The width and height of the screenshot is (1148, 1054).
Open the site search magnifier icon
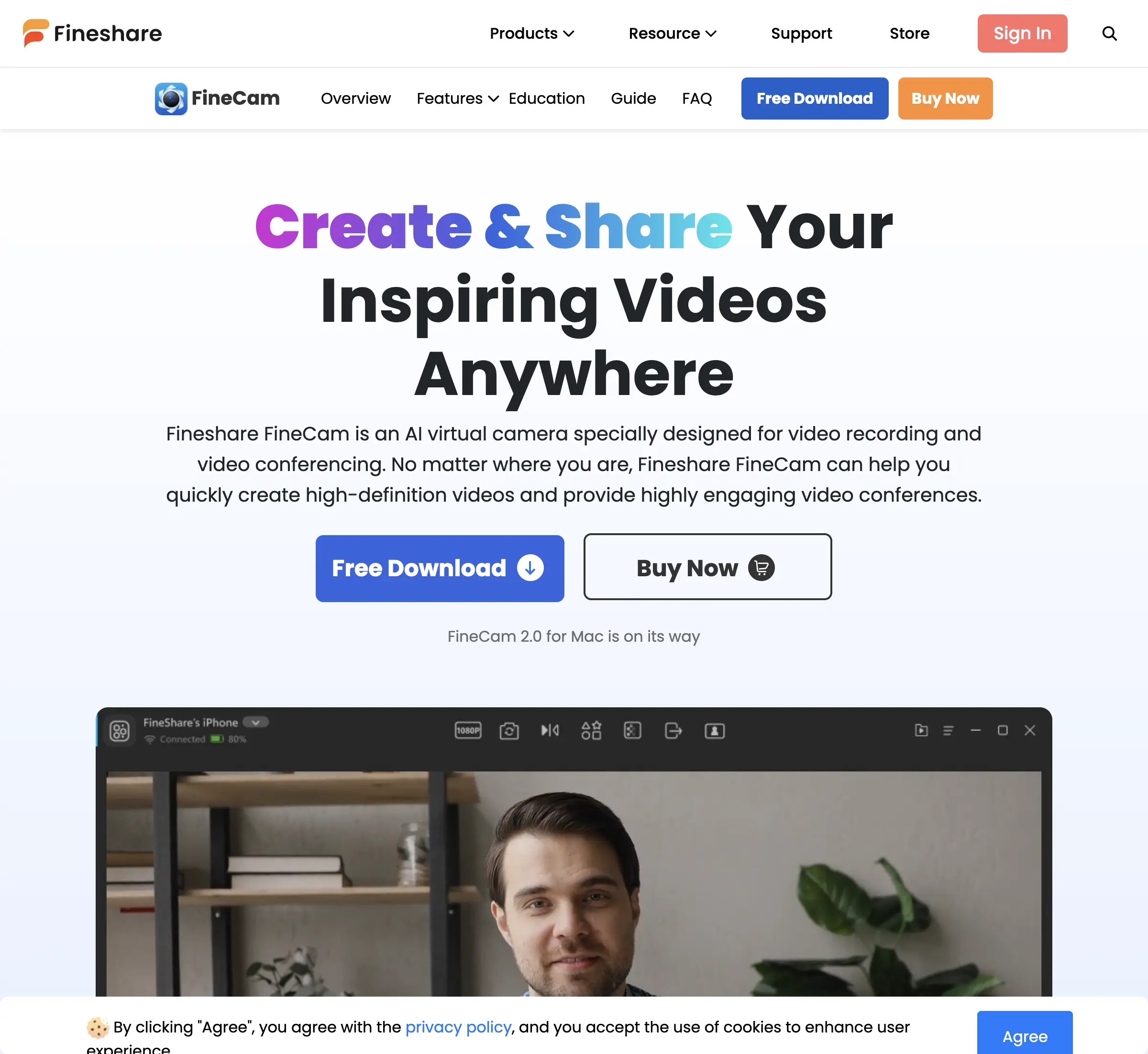[1109, 33]
